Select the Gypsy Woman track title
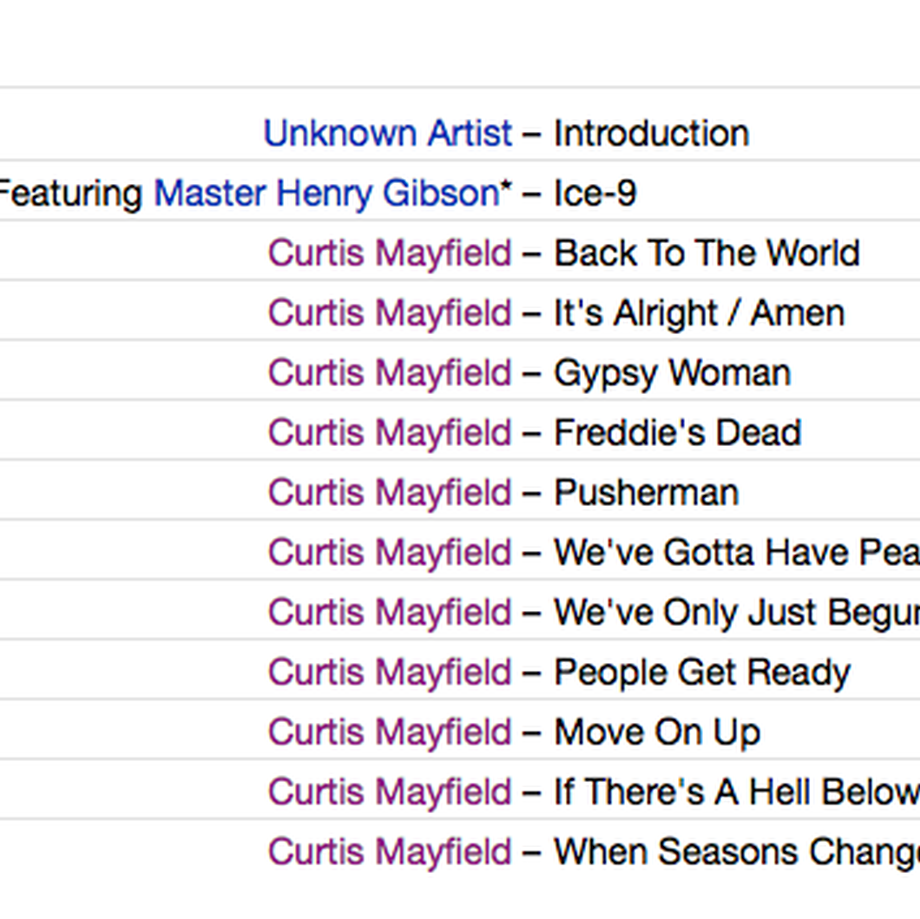The image size is (920, 919). coord(672,374)
